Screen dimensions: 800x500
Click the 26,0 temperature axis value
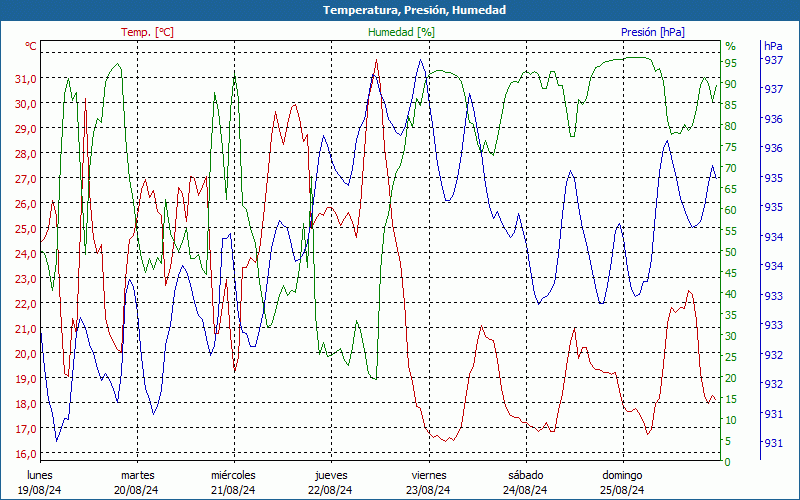pyautogui.click(x=26, y=204)
